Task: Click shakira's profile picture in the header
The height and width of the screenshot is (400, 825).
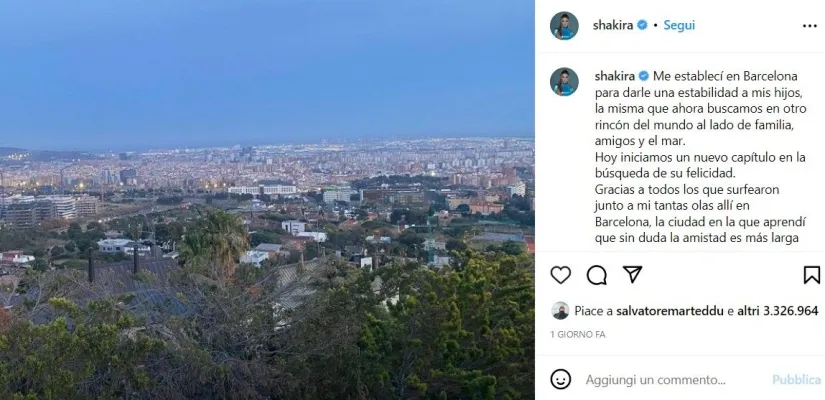Action: pyautogui.click(x=564, y=26)
